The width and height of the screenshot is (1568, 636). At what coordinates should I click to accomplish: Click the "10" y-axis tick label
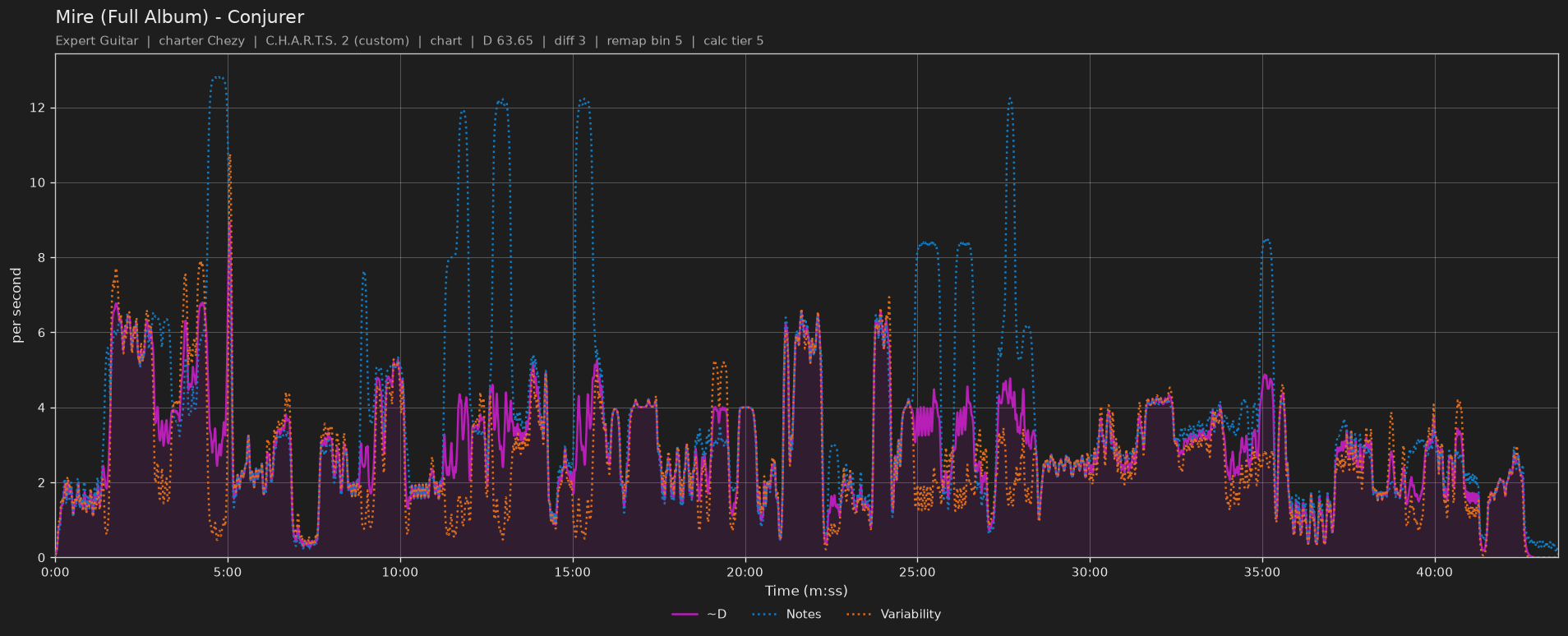coord(37,183)
